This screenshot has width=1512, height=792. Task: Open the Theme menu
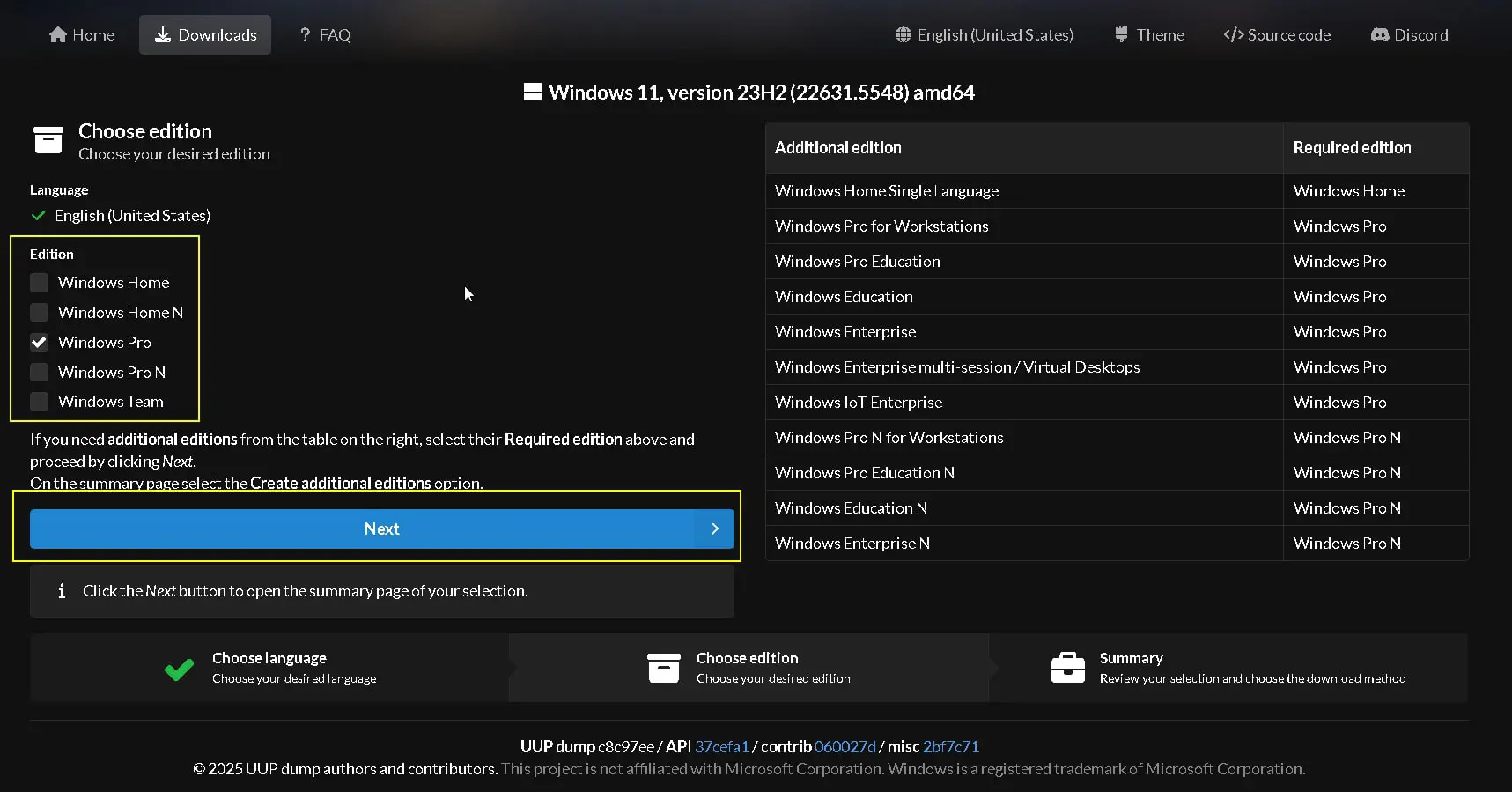click(1149, 34)
